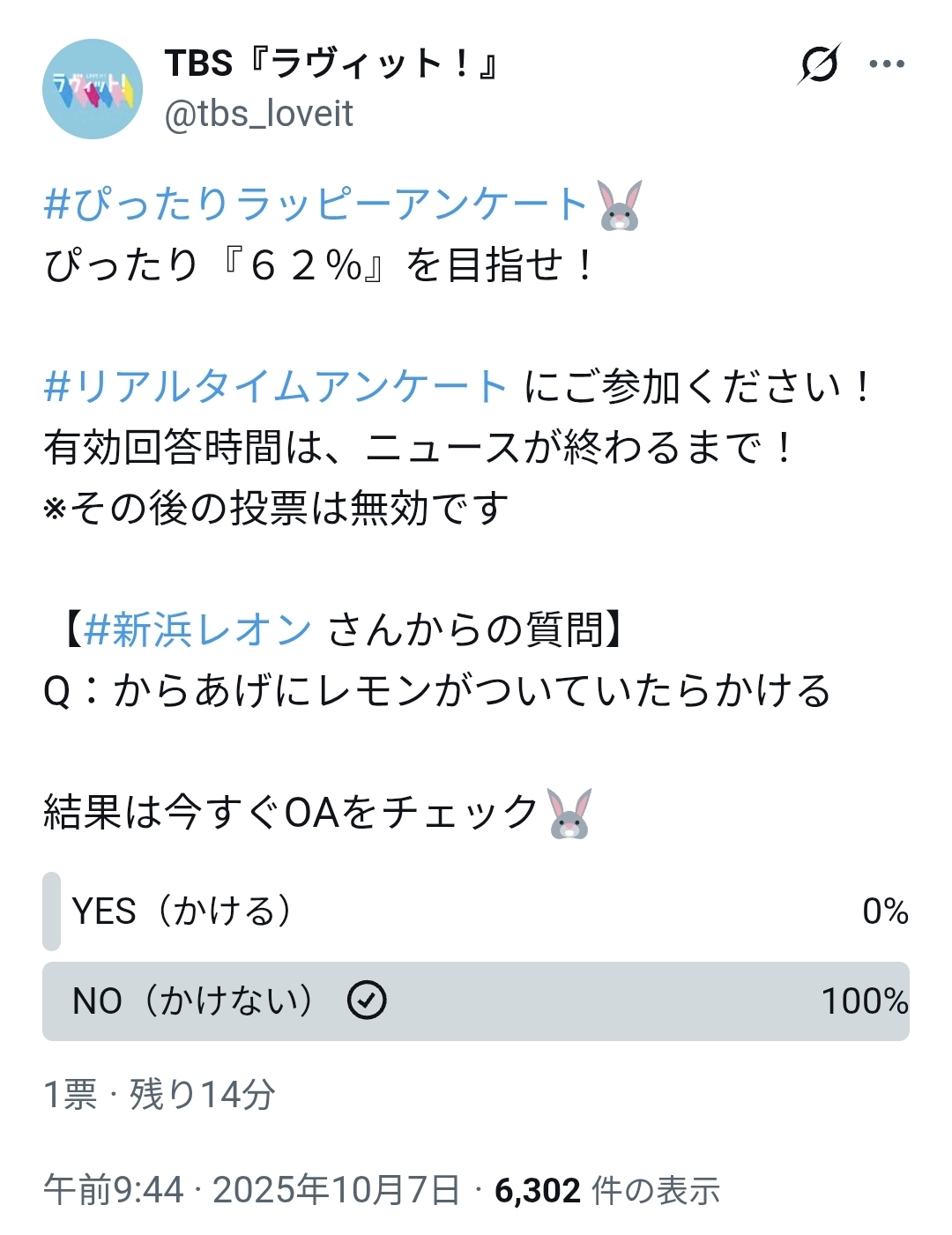Viewport: 952px width, 1235px height.
Task: Open the #新浜レオン hashtag
Action: tap(198, 630)
